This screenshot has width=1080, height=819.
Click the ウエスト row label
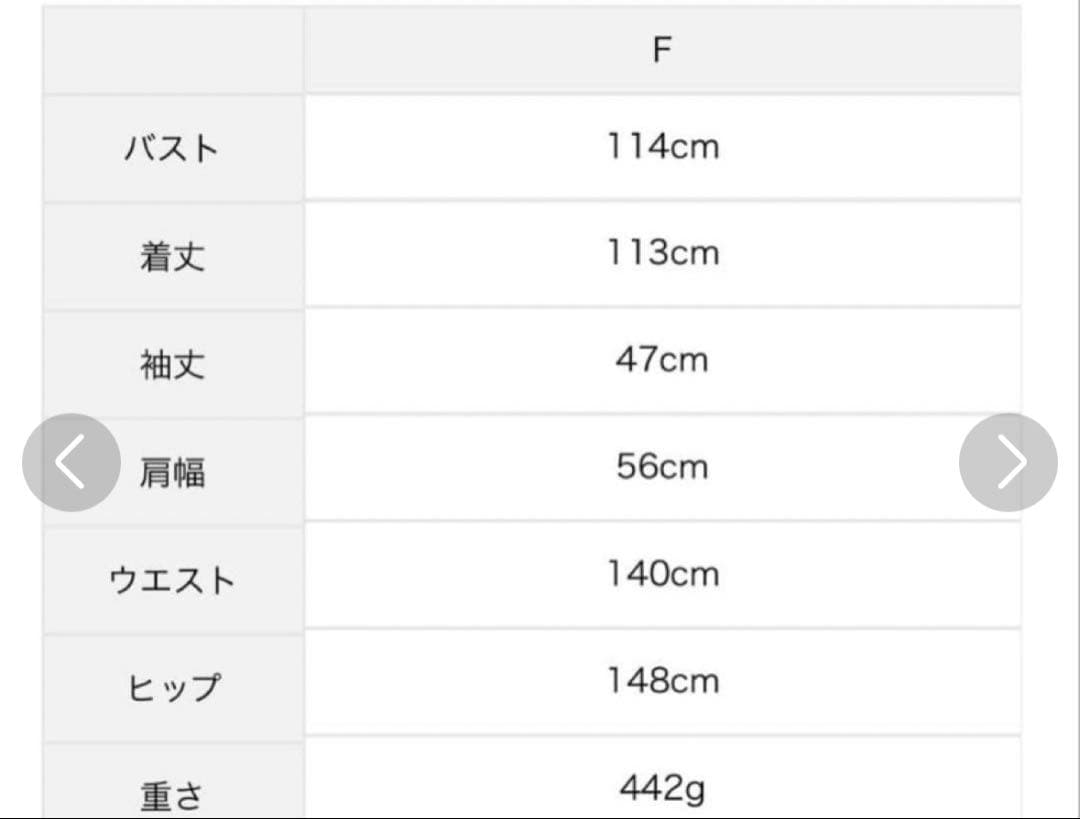coord(172,579)
